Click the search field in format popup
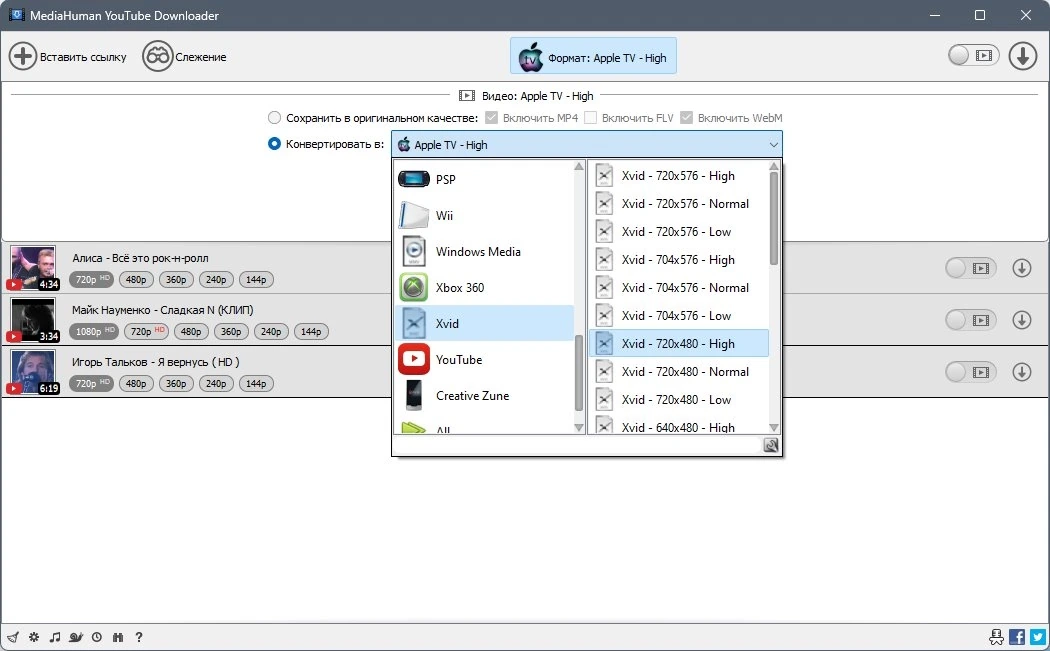Viewport: 1050px width, 651px height. (x=578, y=445)
